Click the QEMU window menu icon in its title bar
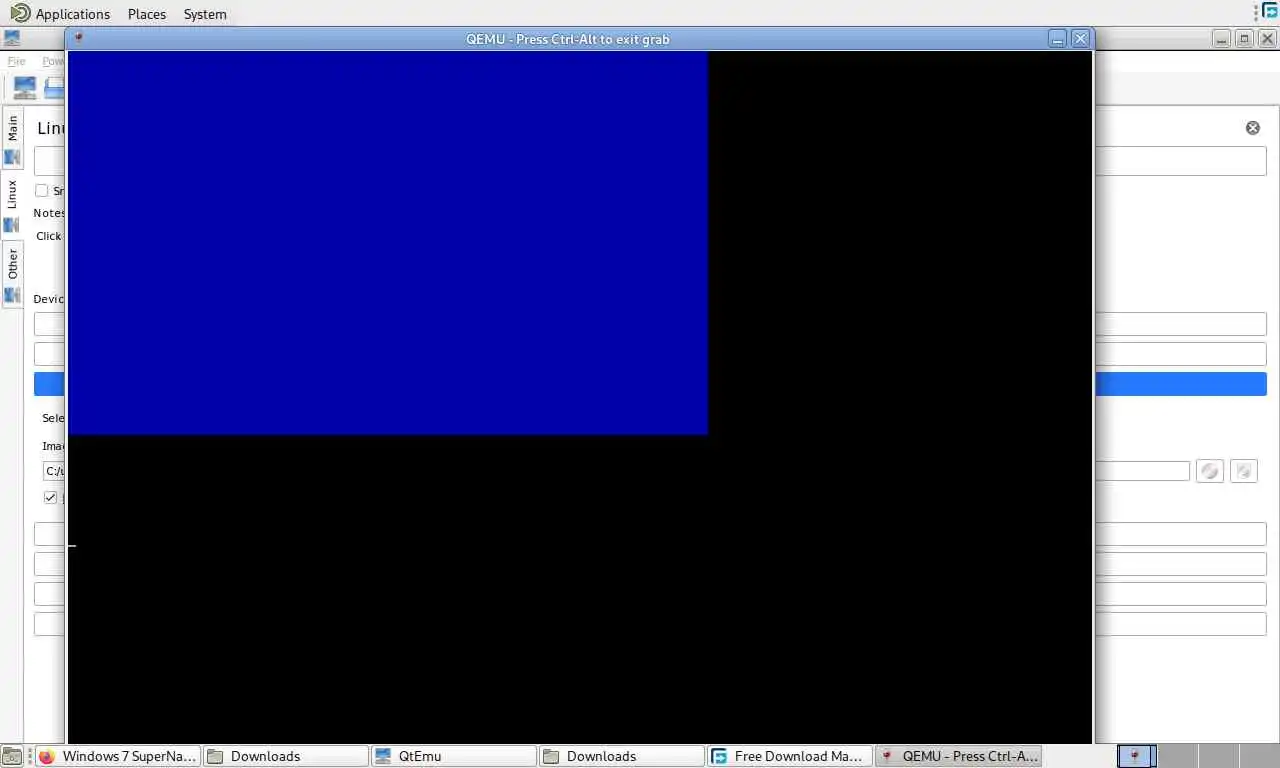1280x768 pixels. click(x=79, y=38)
